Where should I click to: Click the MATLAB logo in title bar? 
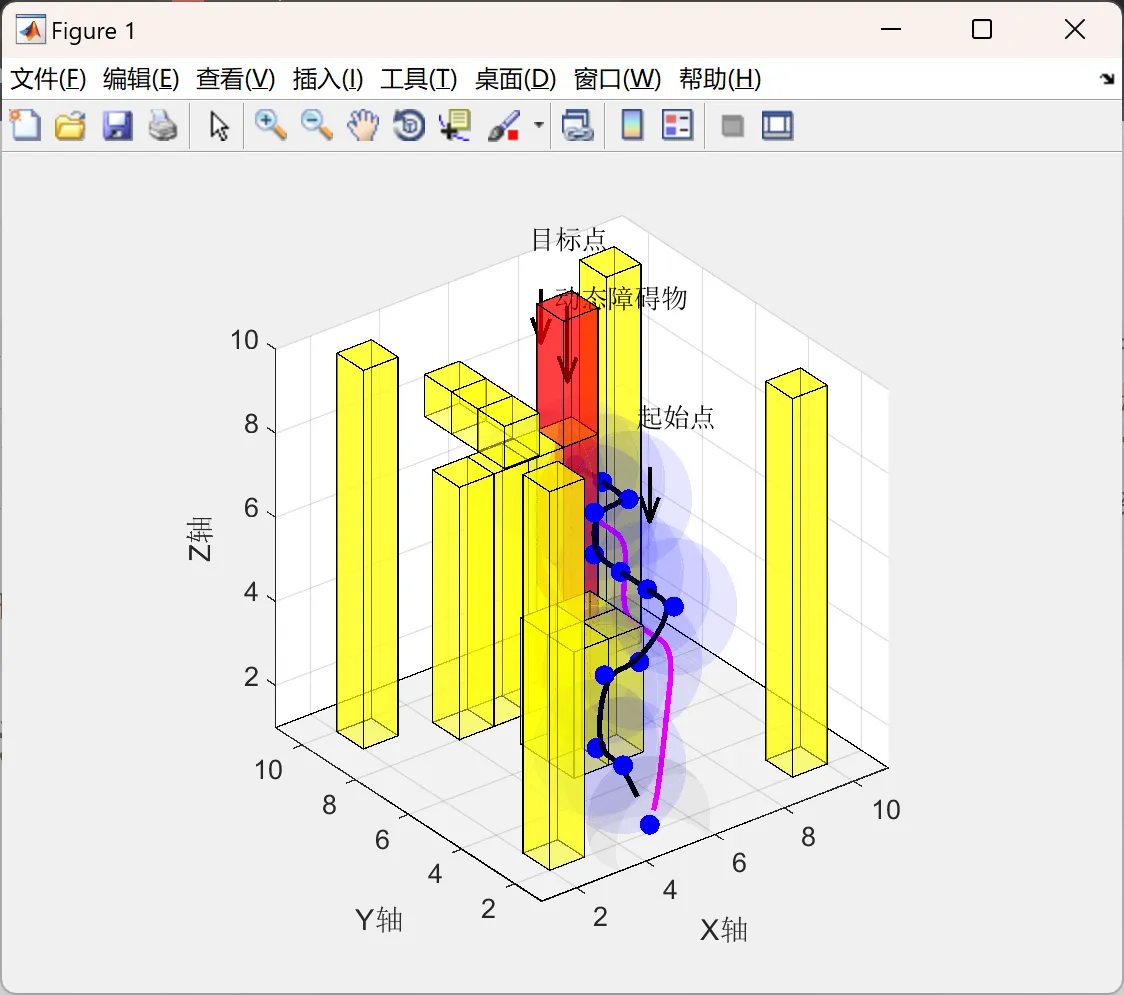point(30,30)
